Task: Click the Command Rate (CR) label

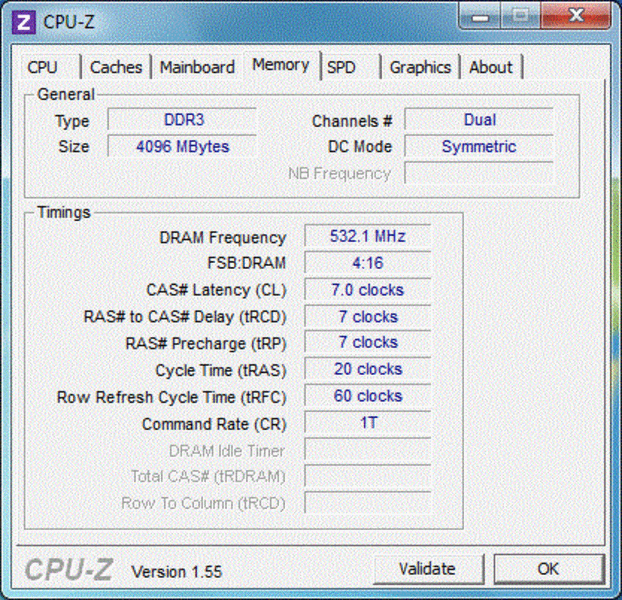Action: pyautogui.click(x=214, y=424)
